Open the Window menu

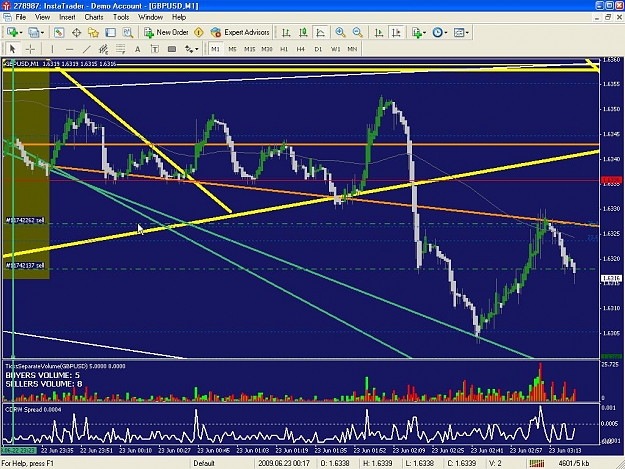(x=150, y=17)
